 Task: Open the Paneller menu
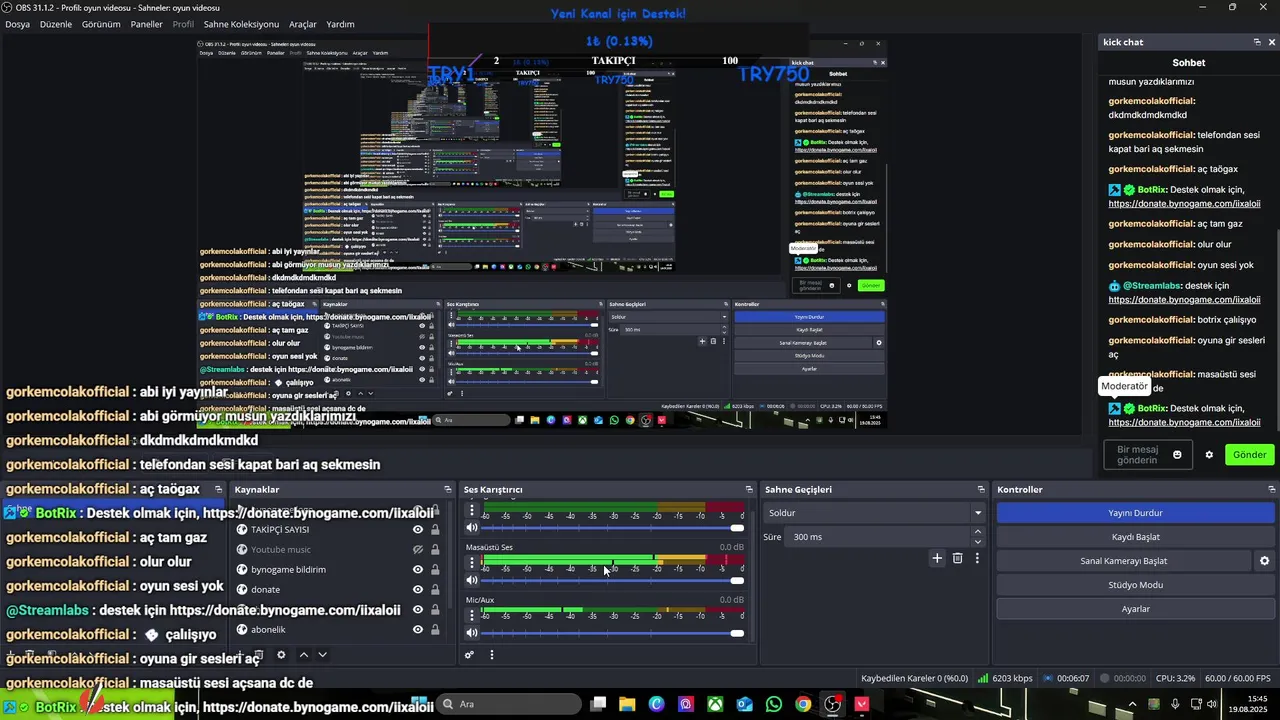click(x=147, y=24)
